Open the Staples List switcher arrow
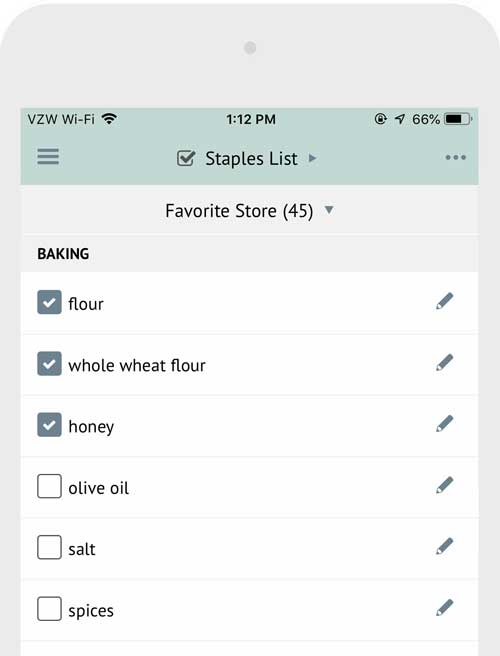Viewport: 500px width, 656px height. [x=312, y=158]
